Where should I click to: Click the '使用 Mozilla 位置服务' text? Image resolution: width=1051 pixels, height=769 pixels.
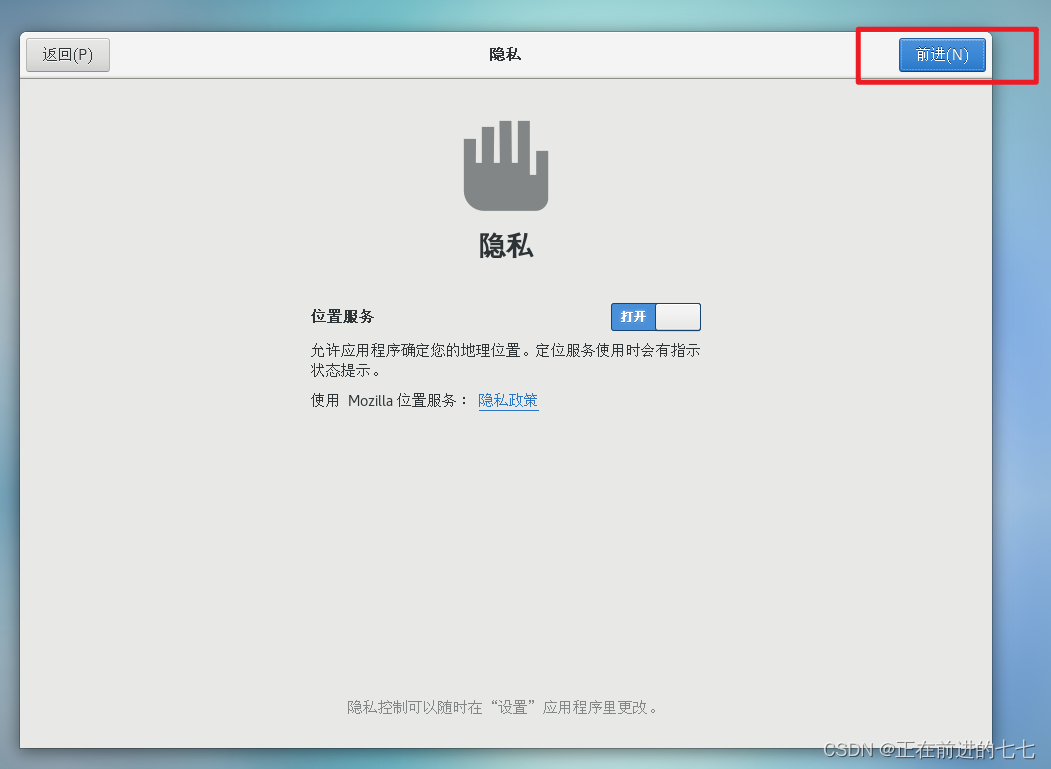(x=389, y=400)
